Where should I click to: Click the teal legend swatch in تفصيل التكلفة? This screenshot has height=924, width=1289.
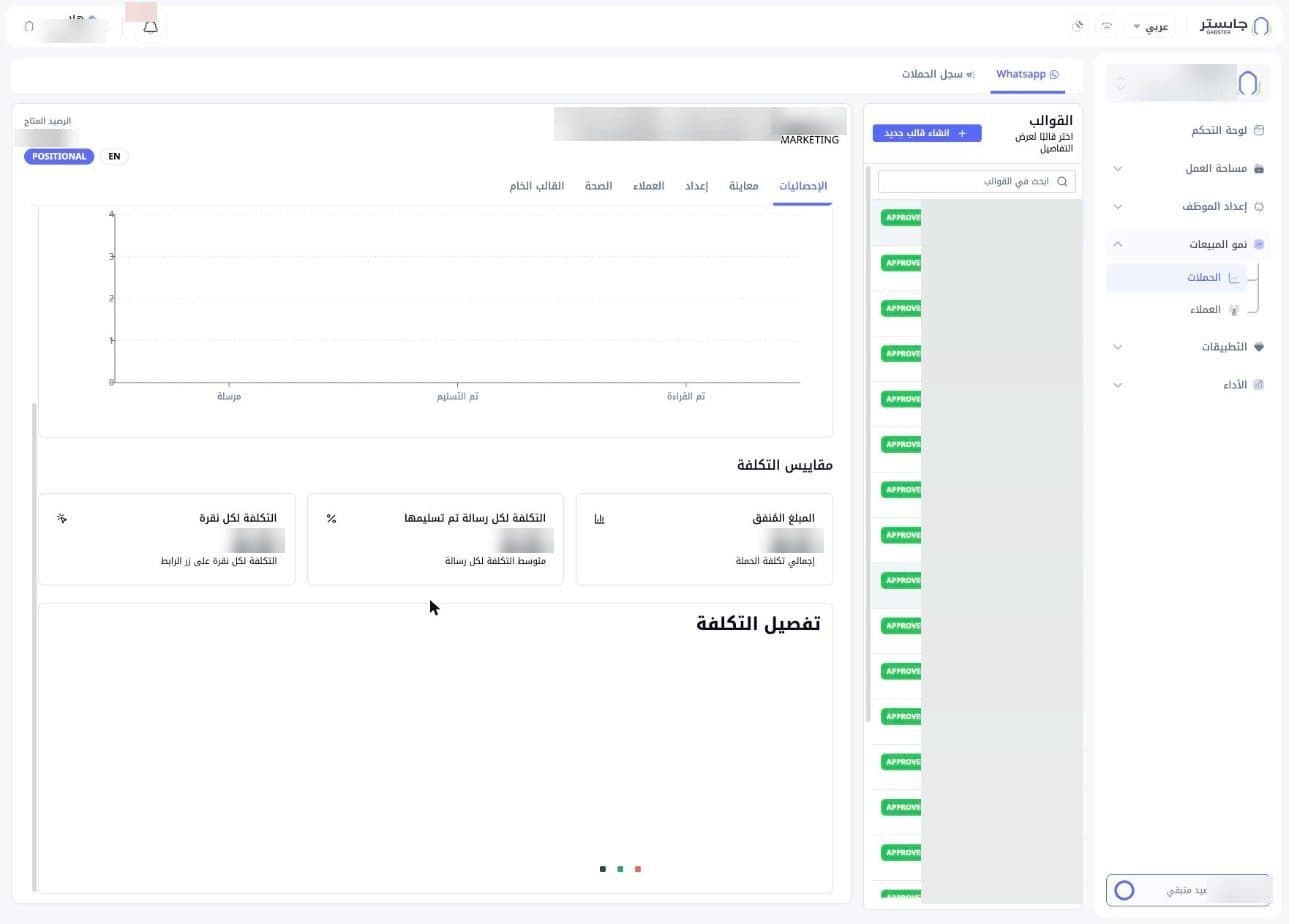pyautogui.click(x=620, y=869)
